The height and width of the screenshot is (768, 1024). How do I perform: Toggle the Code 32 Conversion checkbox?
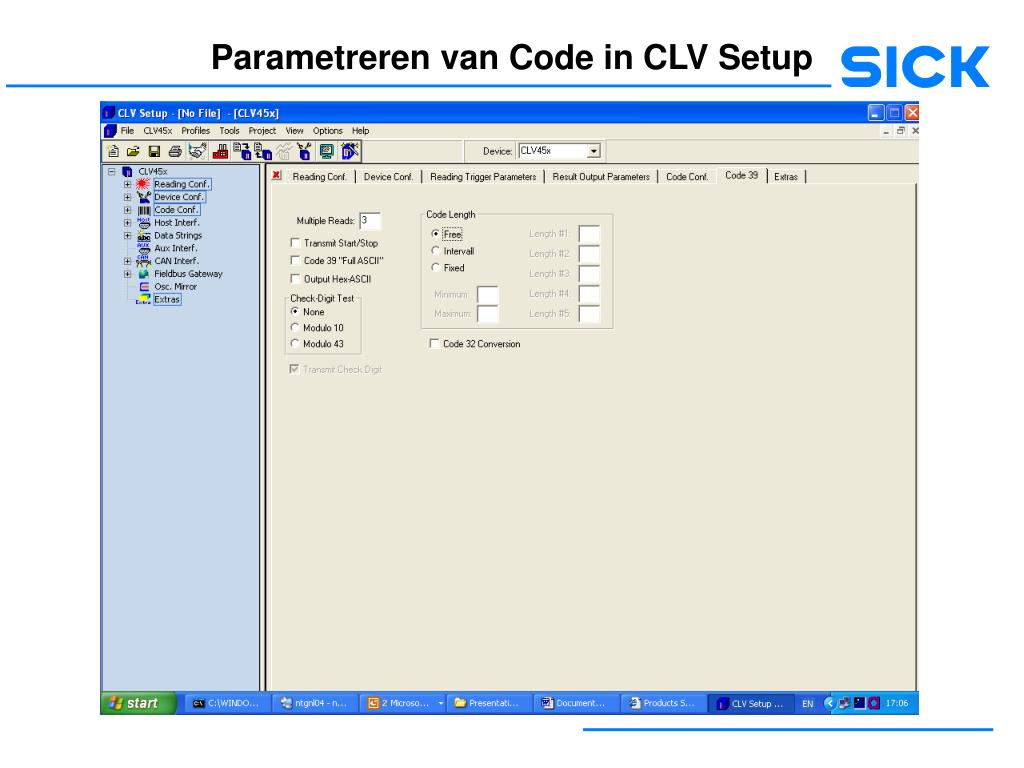434,344
